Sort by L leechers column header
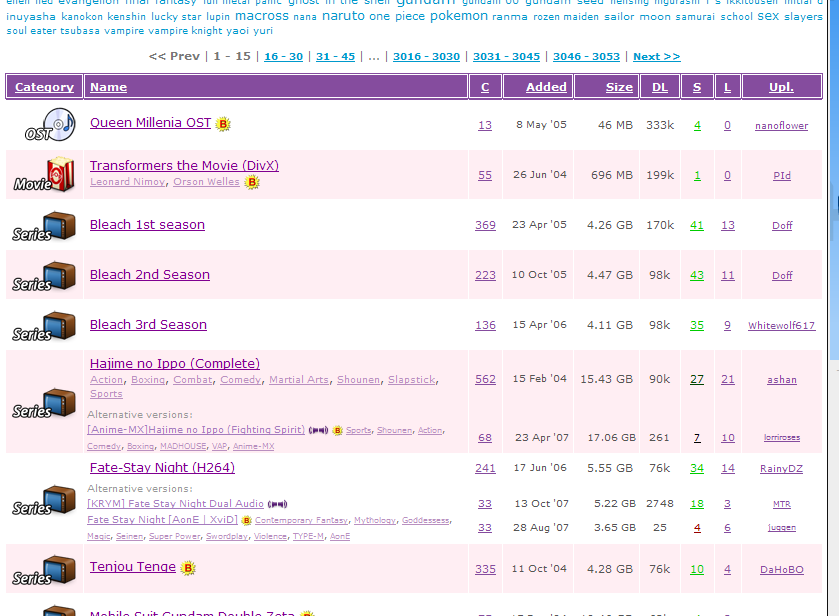Screen dimensions: 839x616 click(x=727, y=87)
